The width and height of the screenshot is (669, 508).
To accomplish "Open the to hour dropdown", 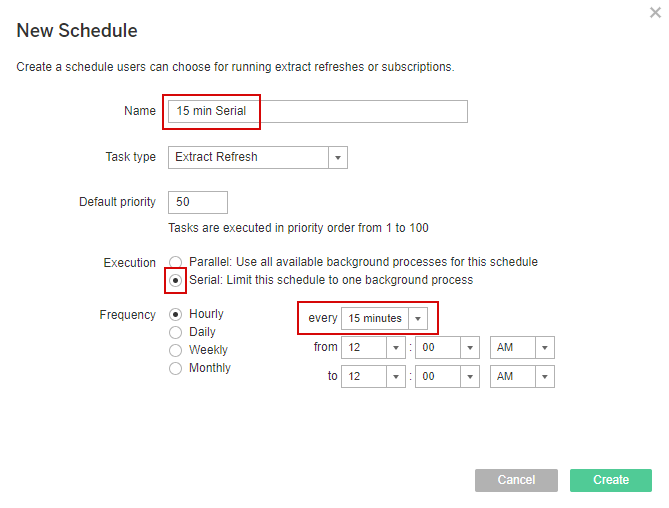I will click(396, 377).
